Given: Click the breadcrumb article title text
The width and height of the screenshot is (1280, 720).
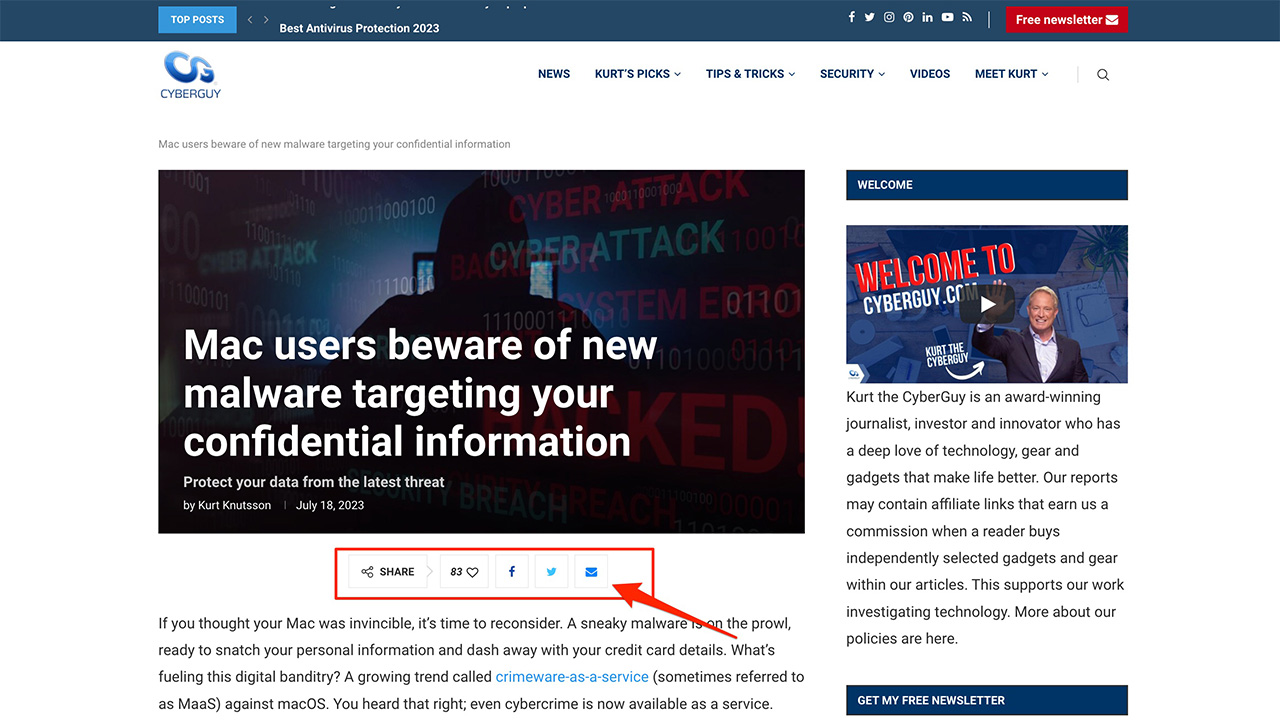Looking at the screenshot, I should [x=334, y=145].
